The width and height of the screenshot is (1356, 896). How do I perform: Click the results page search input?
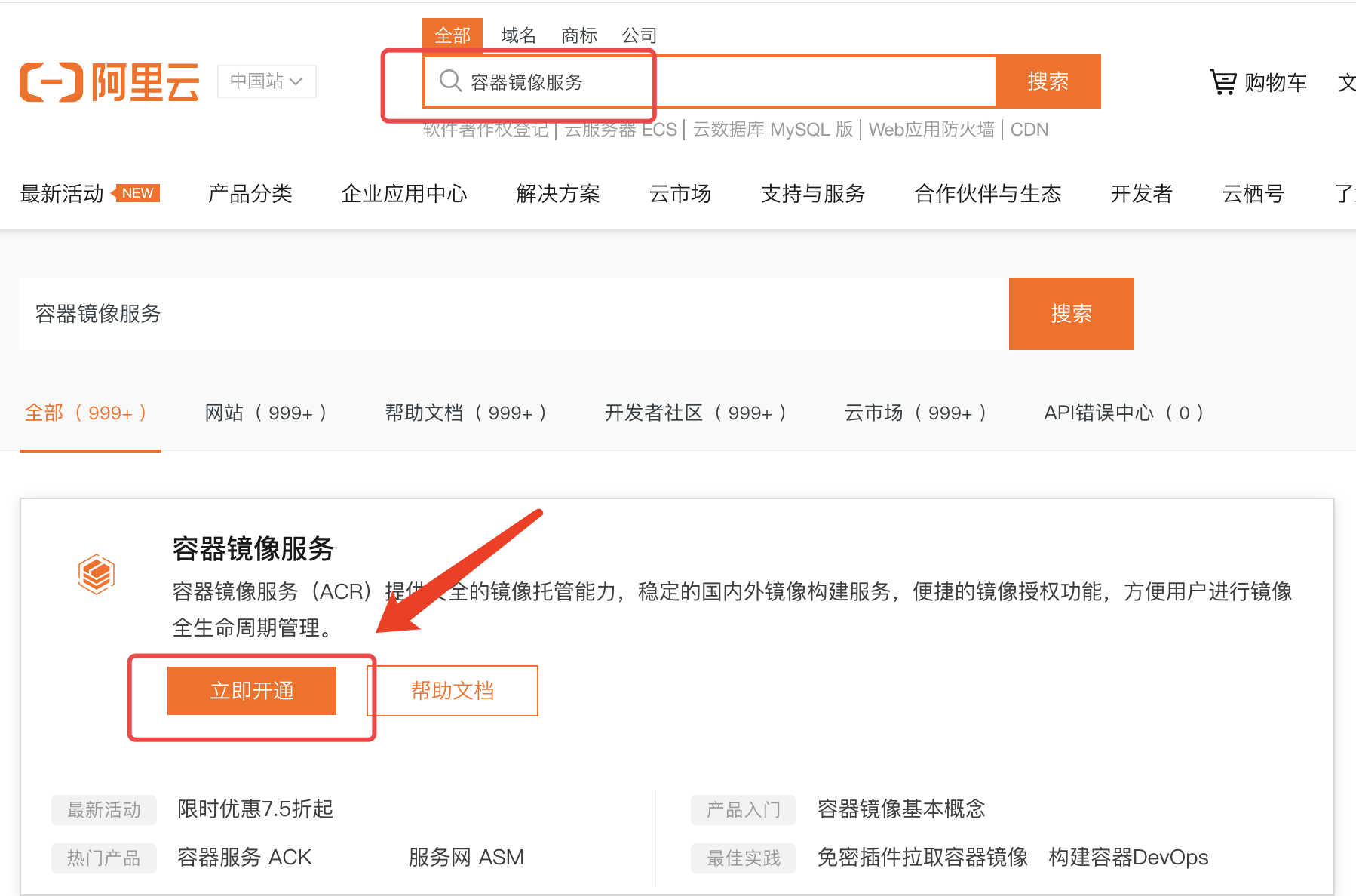coord(514,314)
